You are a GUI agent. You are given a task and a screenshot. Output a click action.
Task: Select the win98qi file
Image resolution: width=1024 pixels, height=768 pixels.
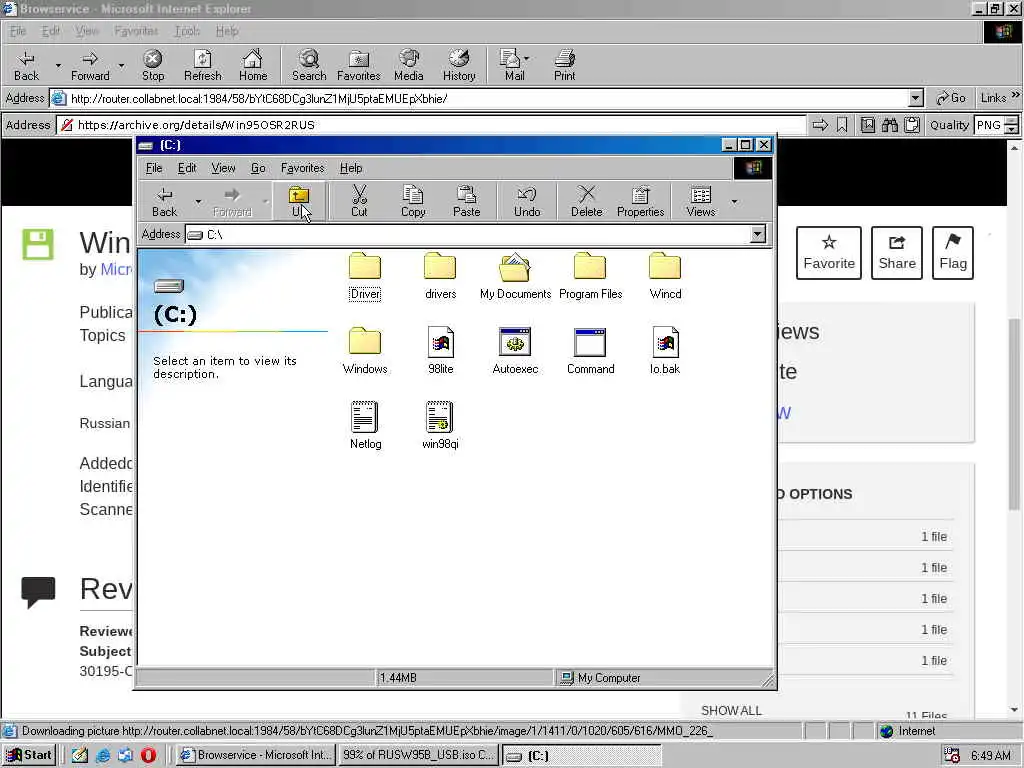click(x=440, y=426)
